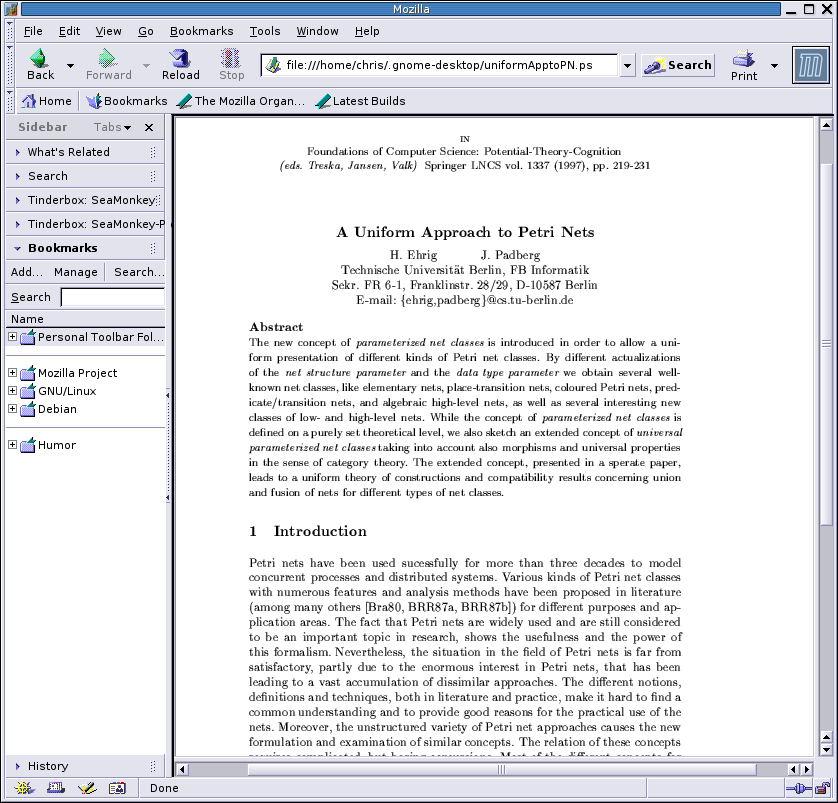Screen dimensions: 838x803
Task: Expand the Mozilla Project bookmark folder
Action: [x=12, y=373]
